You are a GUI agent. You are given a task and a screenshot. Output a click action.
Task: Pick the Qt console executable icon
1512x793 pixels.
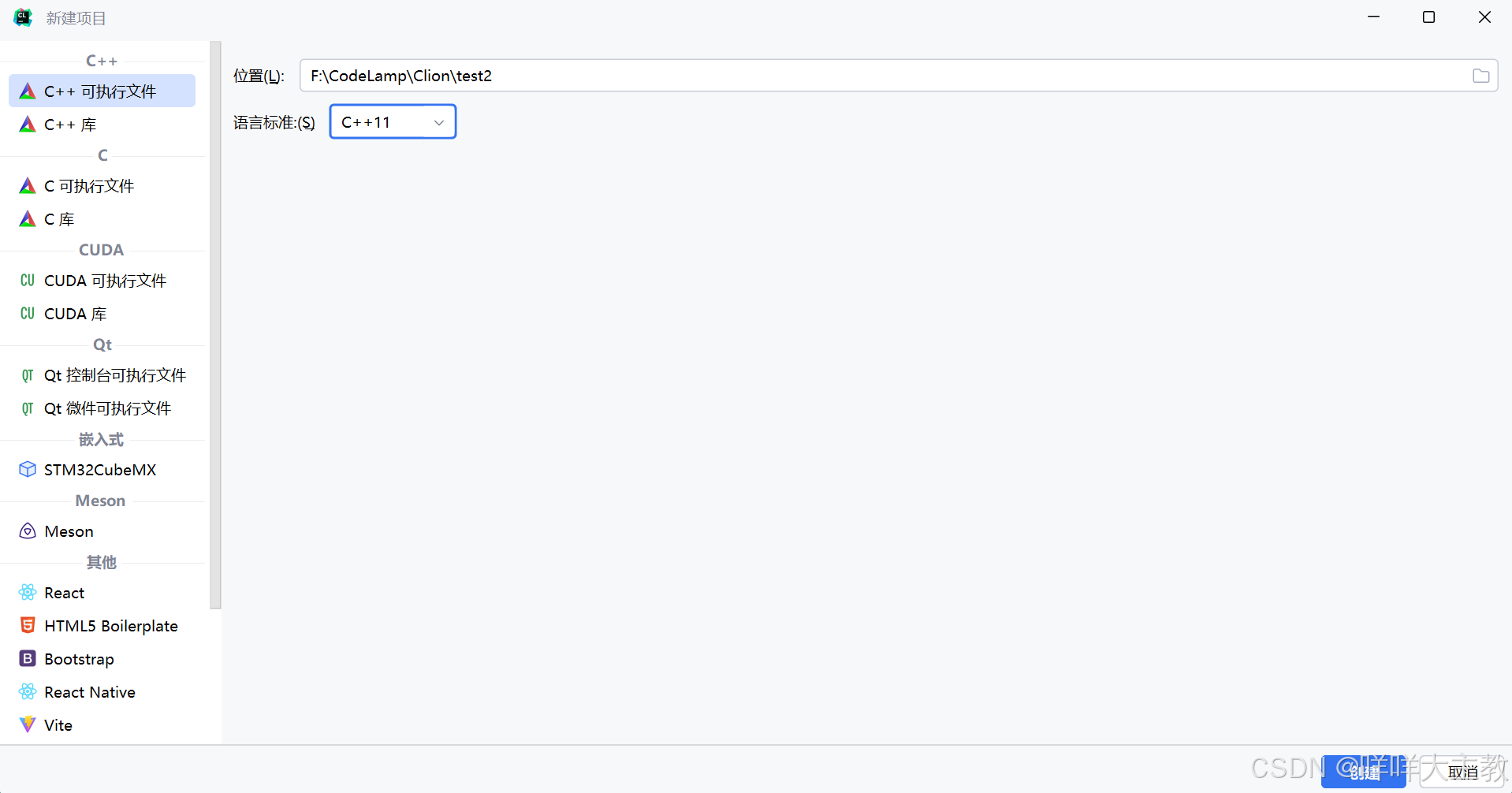coord(28,375)
